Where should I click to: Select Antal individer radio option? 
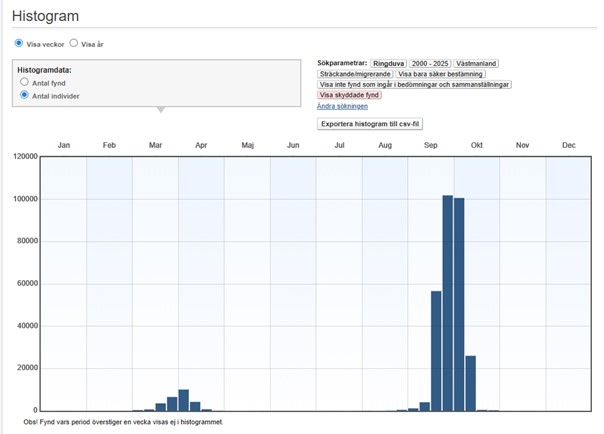25,94
